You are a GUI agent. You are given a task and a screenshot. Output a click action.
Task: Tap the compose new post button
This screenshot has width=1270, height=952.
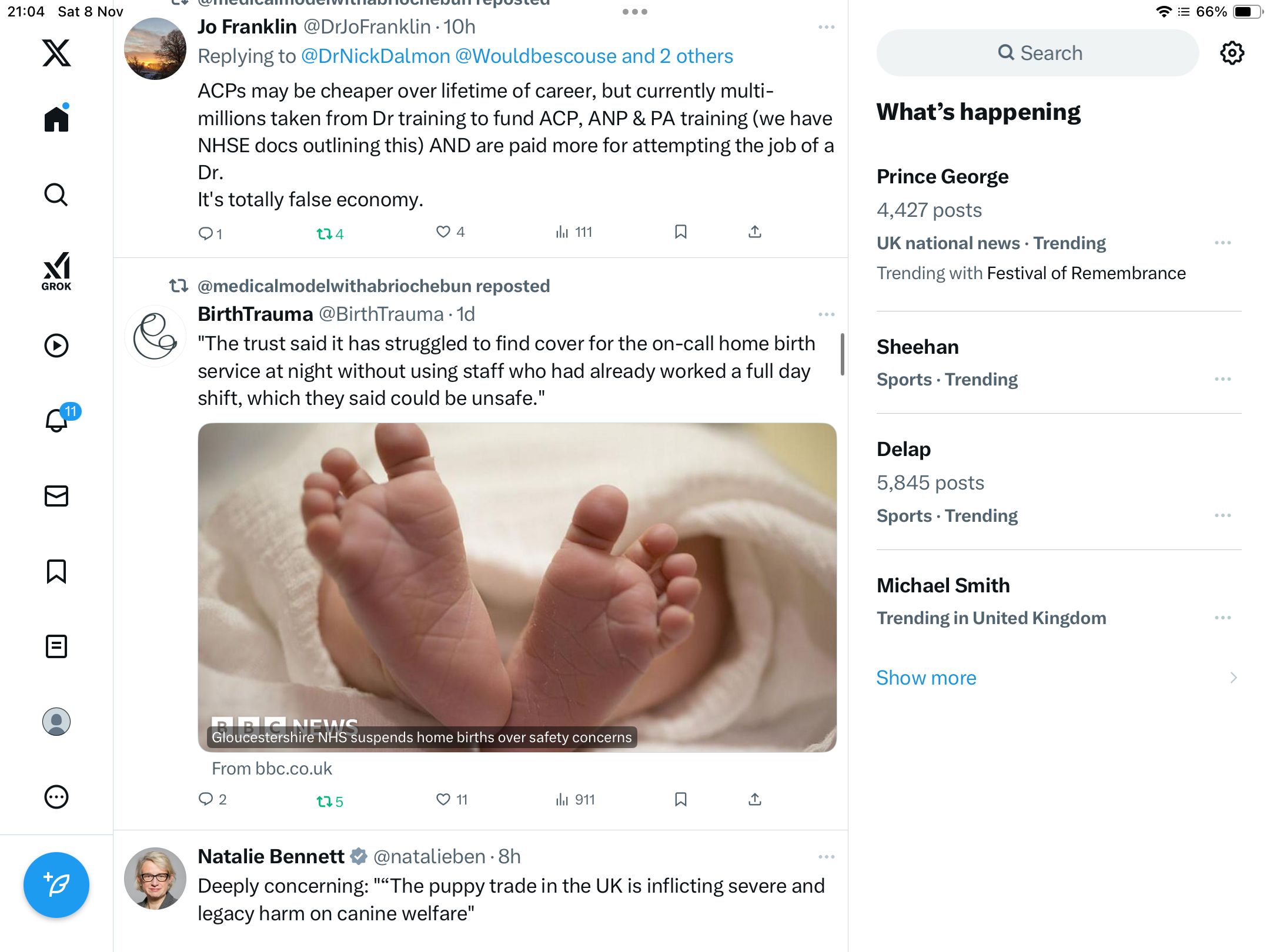[56, 884]
